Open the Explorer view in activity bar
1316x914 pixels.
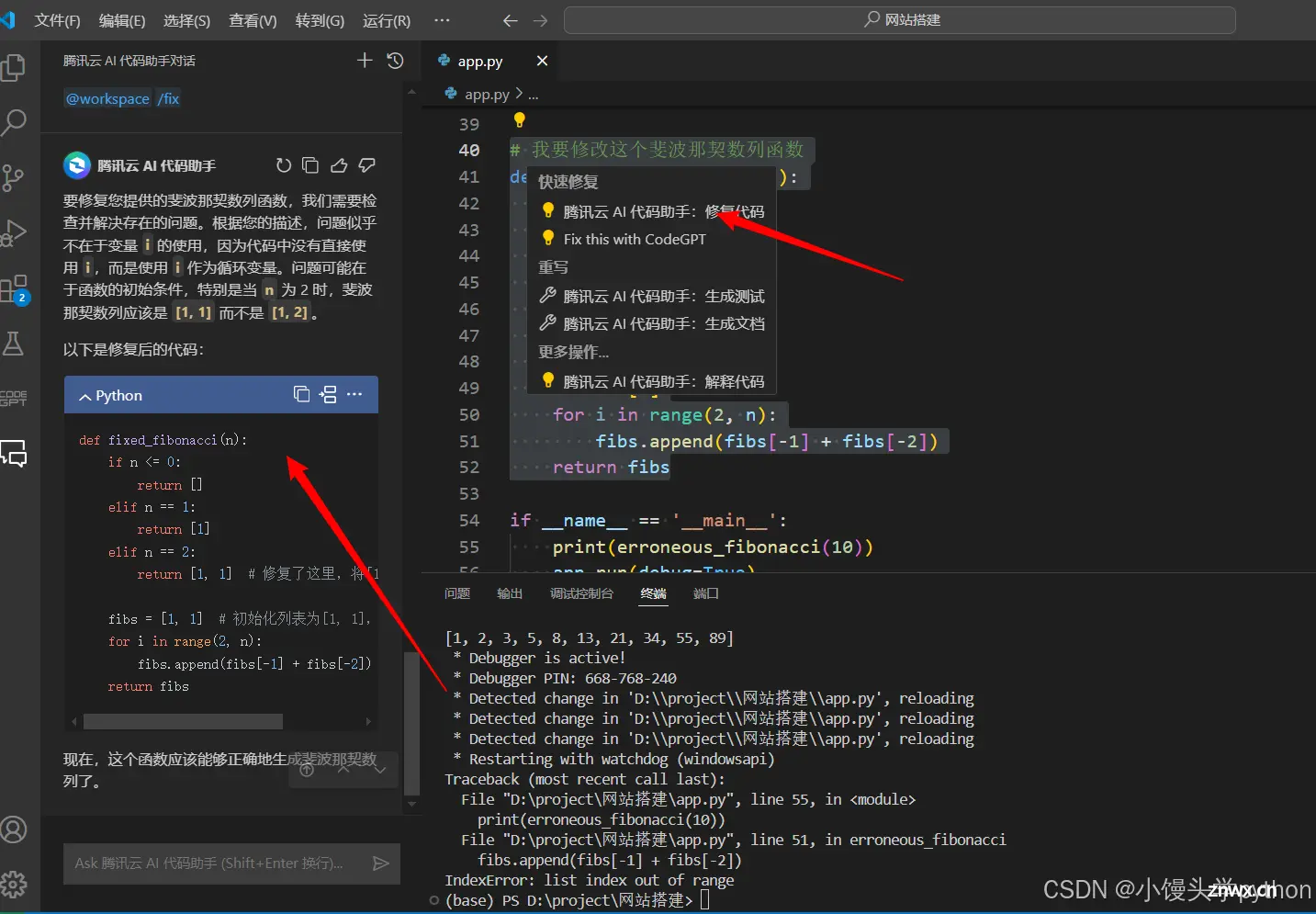pos(14,66)
